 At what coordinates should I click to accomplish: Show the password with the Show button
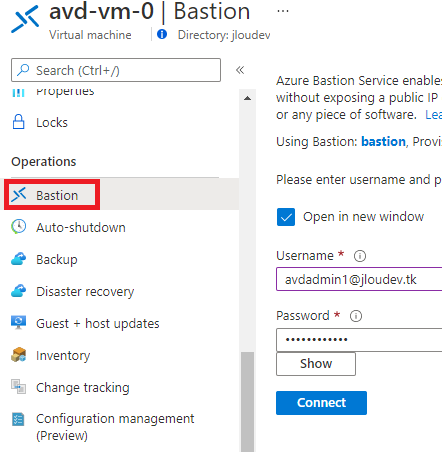coord(316,364)
